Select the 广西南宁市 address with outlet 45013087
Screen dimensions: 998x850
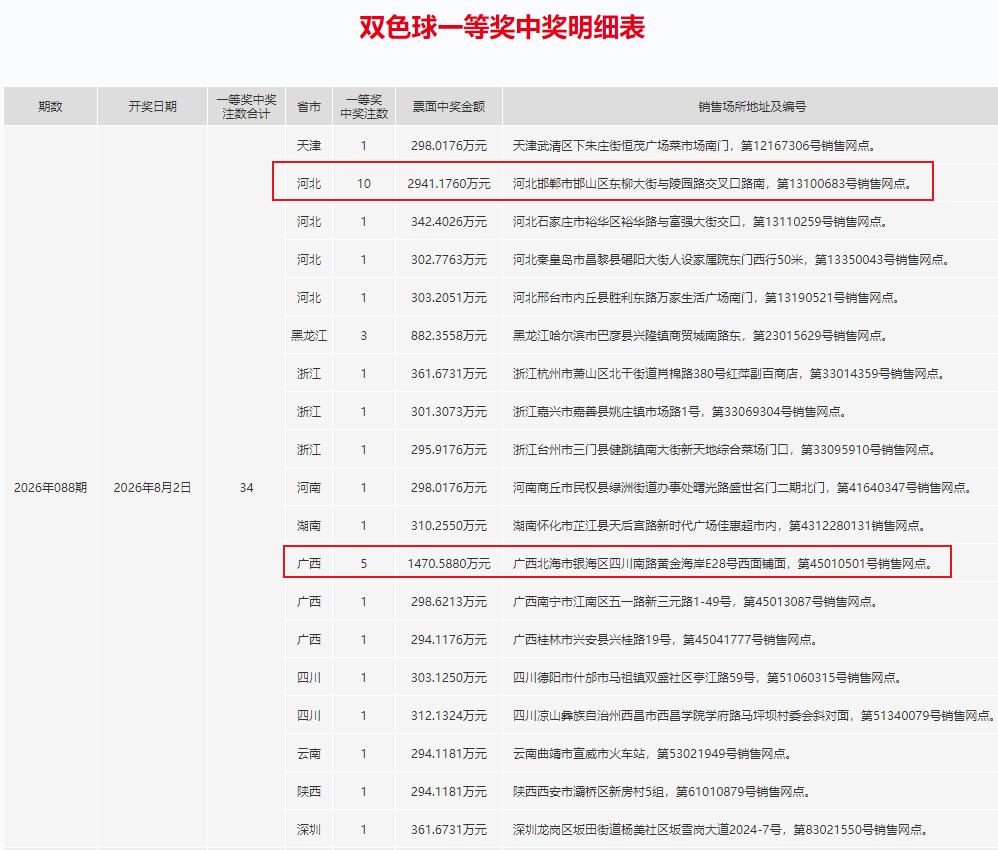pos(696,602)
